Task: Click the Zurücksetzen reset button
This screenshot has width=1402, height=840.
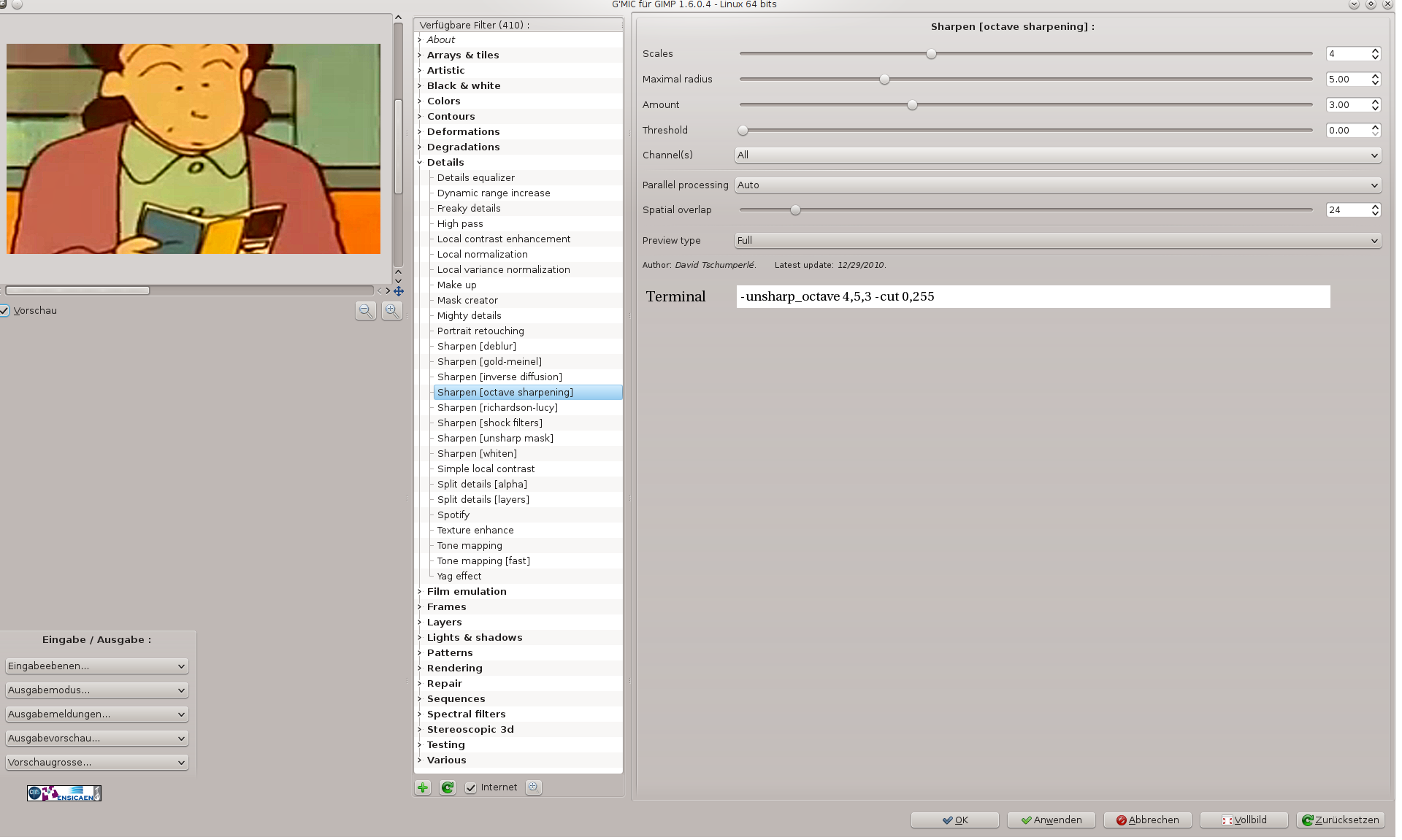Action: click(1341, 820)
